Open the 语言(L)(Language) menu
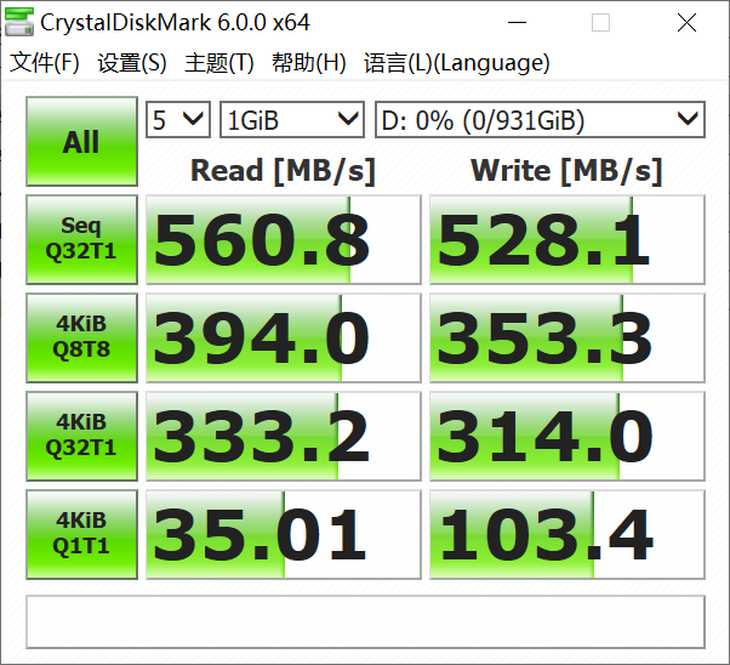The height and width of the screenshot is (665, 730). pyautogui.click(x=457, y=63)
